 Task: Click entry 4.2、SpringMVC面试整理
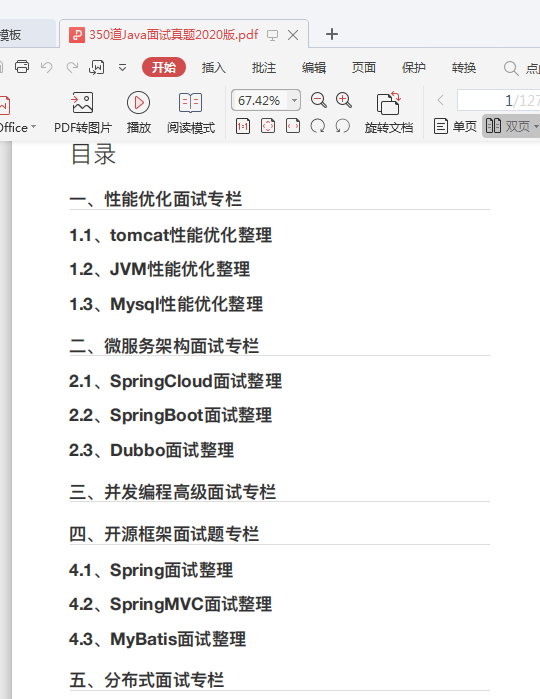[171, 604]
